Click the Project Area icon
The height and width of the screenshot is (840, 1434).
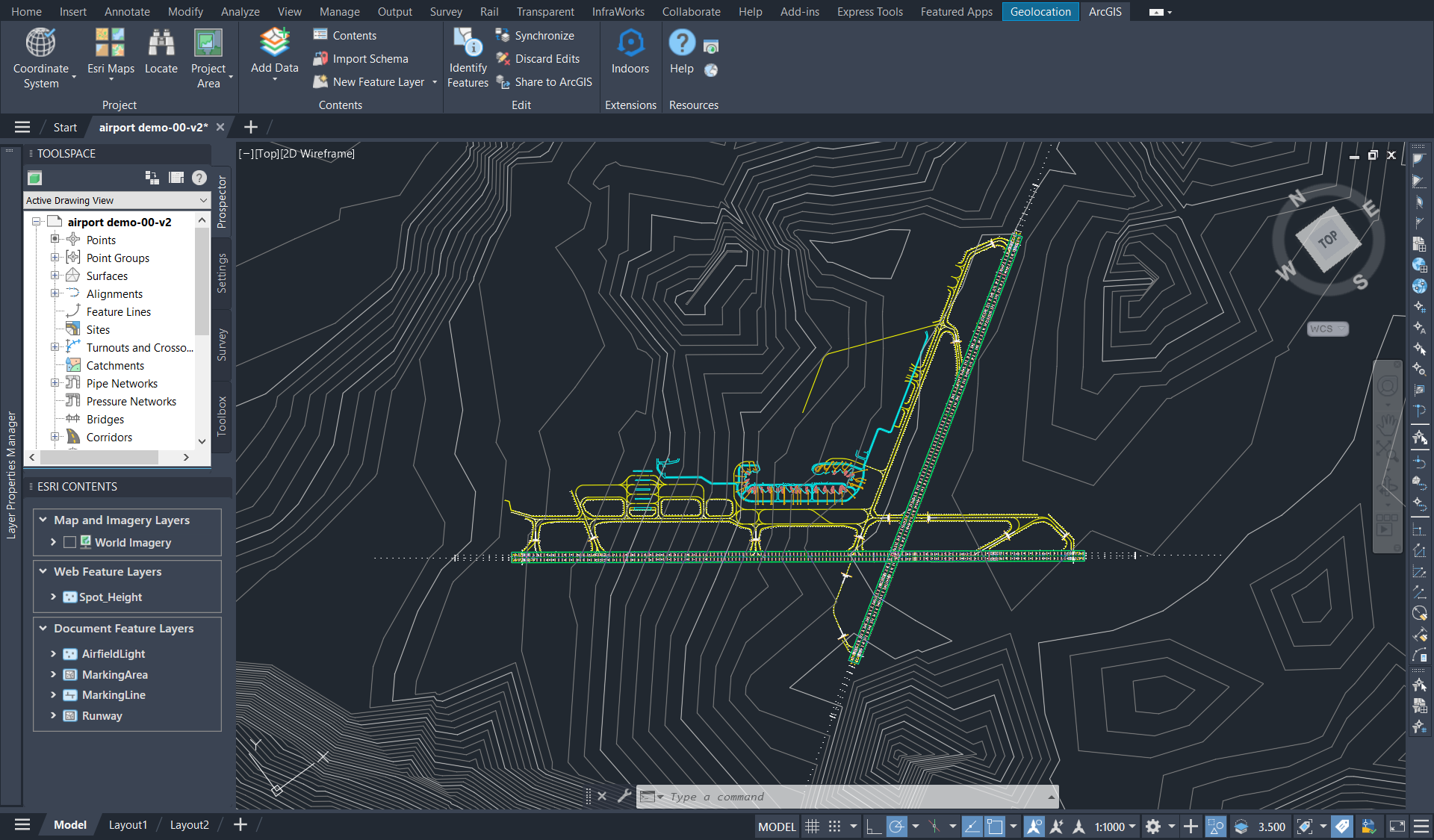(x=208, y=43)
